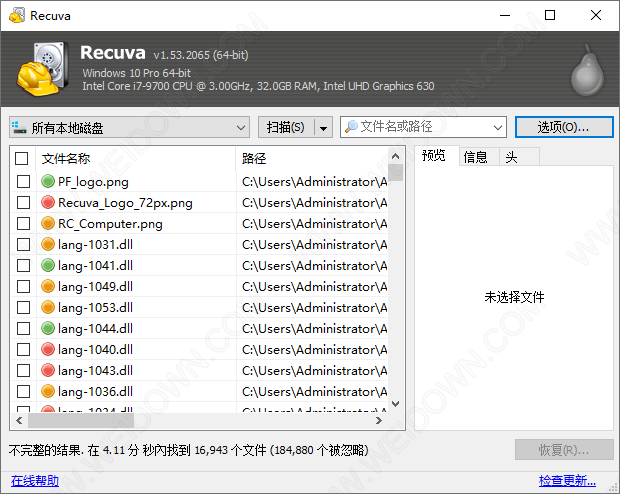Tick the checkbox for lang-1053.dll
This screenshot has height=494, width=620.
(23, 308)
